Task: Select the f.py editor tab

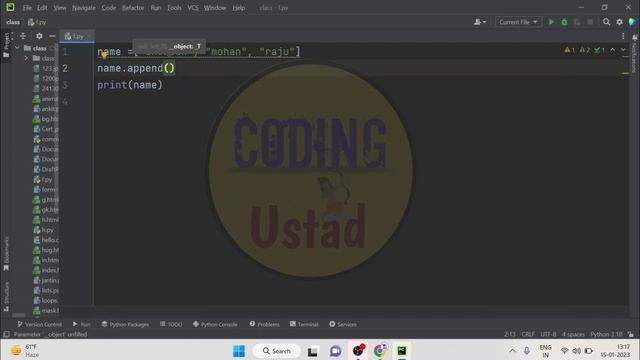Action: 77,36
